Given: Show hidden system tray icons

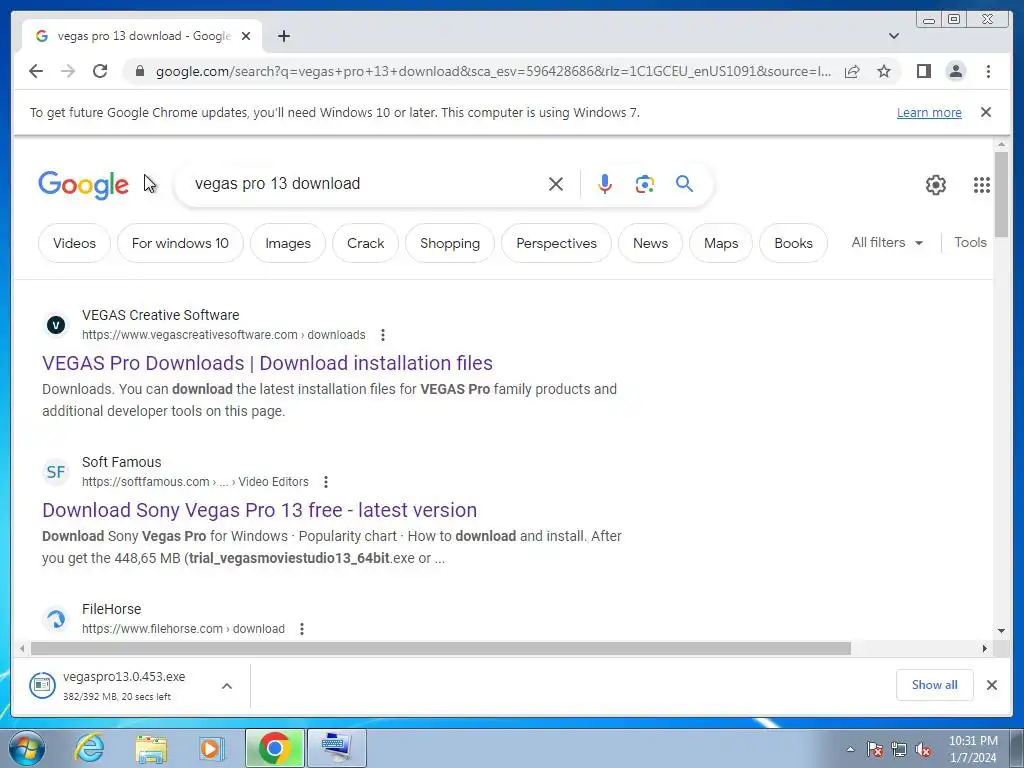Looking at the screenshot, I should [x=850, y=749].
